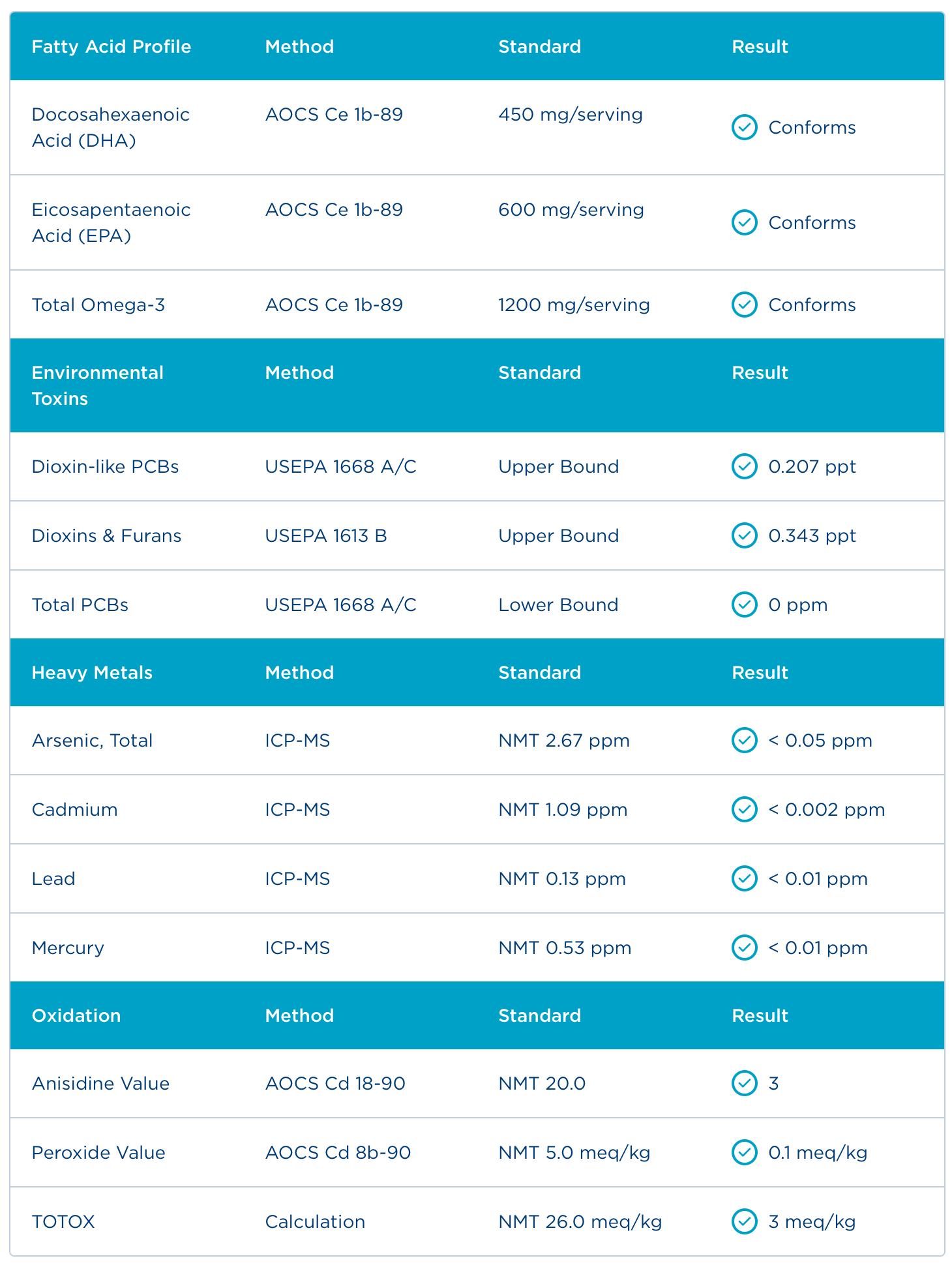Click the Dioxins & Furans row label
The height and width of the screenshot is (1269, 952).
coord(106,536)
